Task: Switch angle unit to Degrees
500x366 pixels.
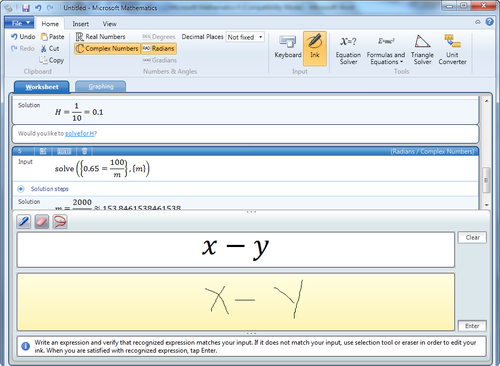Action: coord(159,37)
